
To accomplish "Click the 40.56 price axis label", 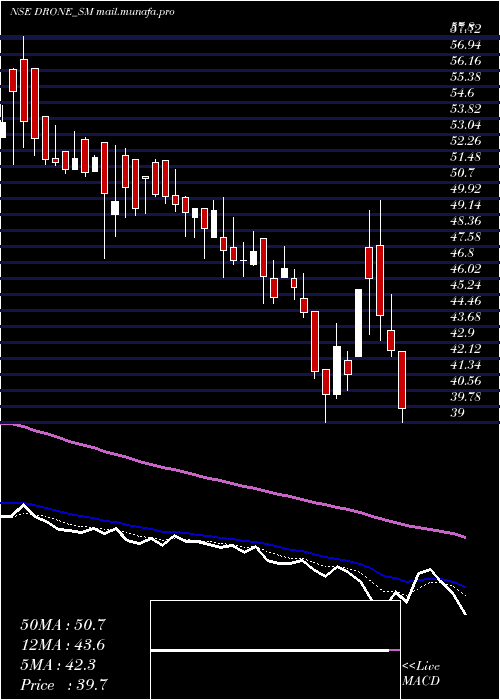I will 466,381.
